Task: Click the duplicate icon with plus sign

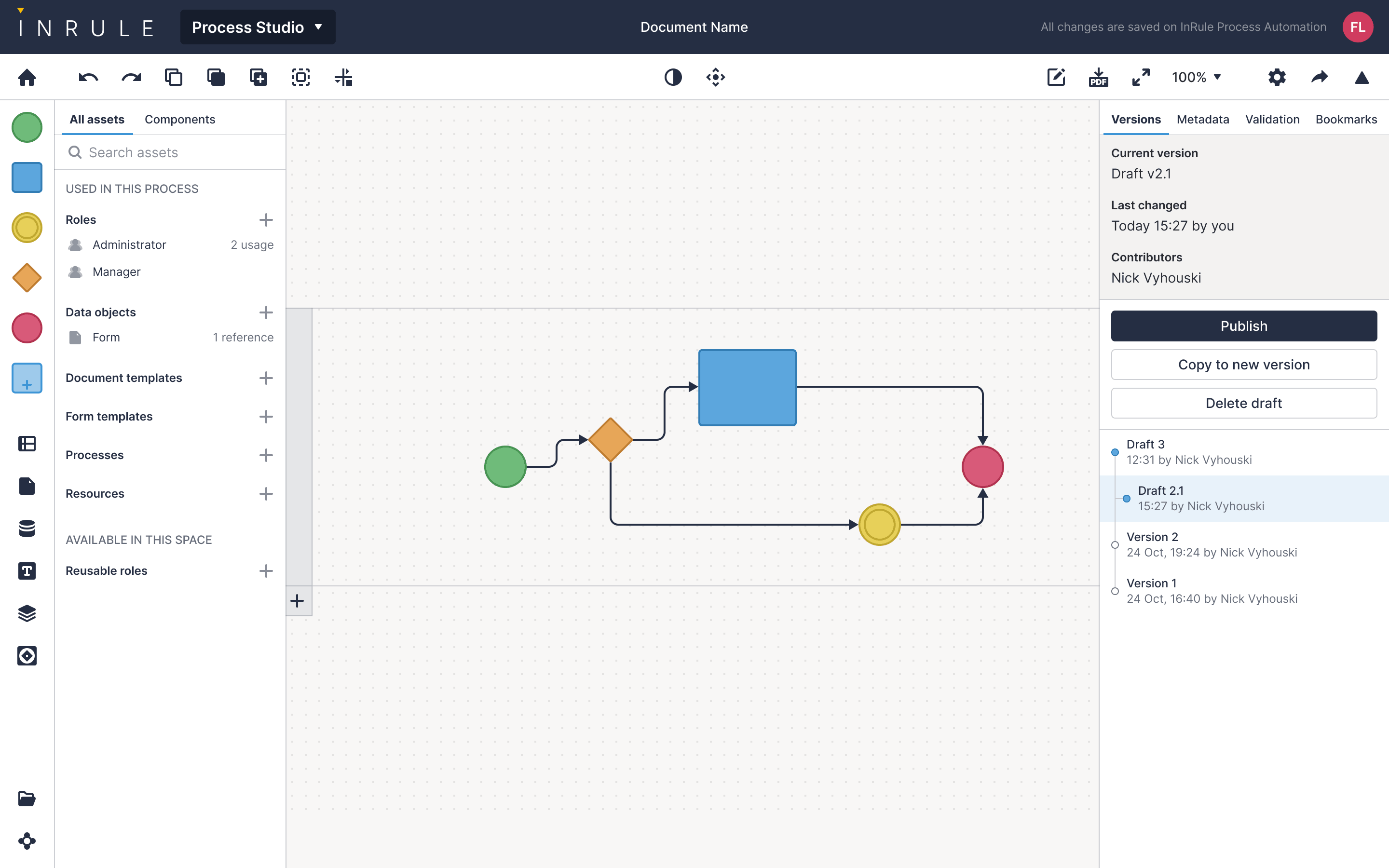Action: click(259, 77)
